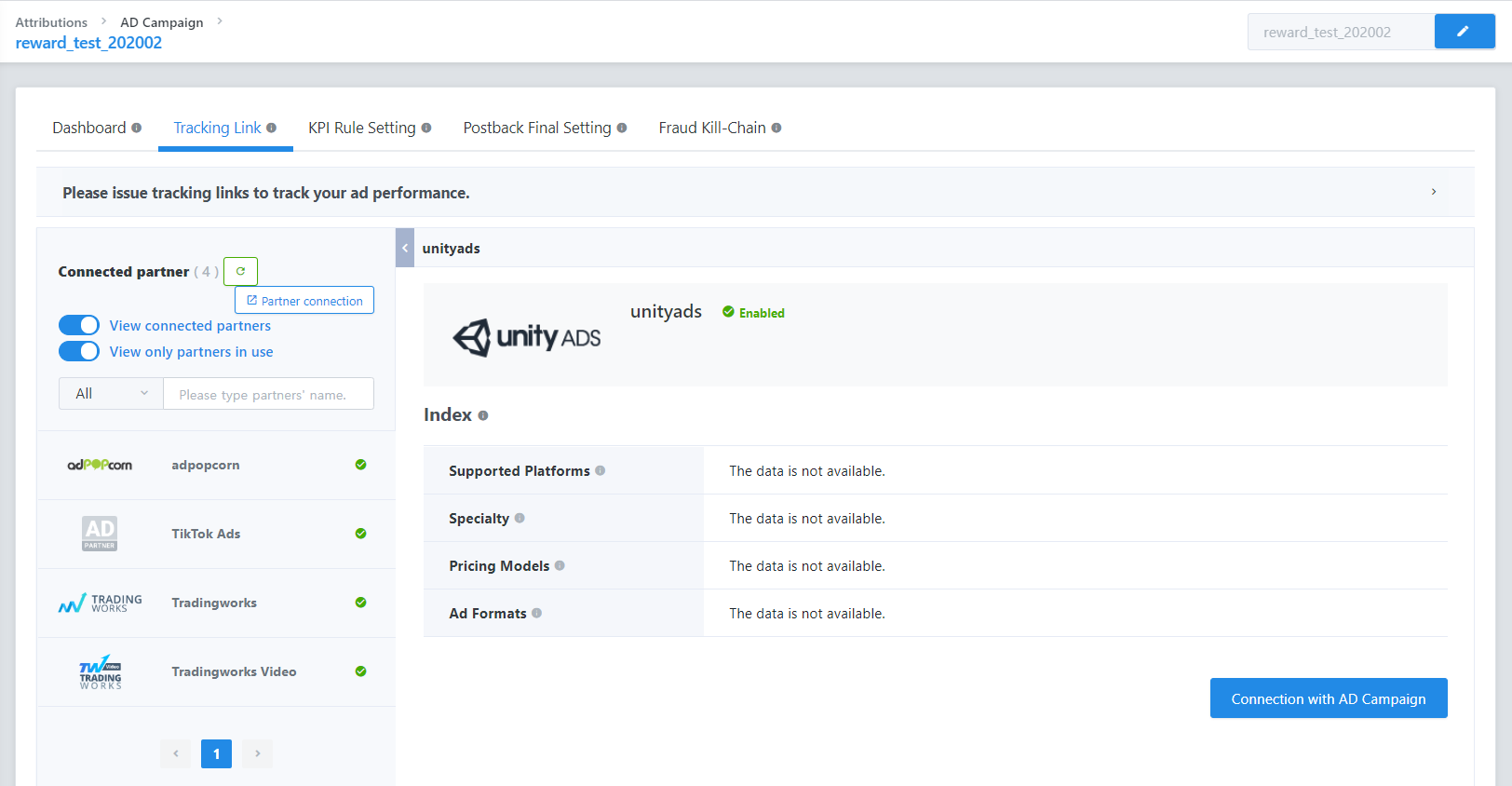The height and width of the screenshot is (786, 1512).
Task: Select Tradingworks Video partner name
Action: pos(234,671)
